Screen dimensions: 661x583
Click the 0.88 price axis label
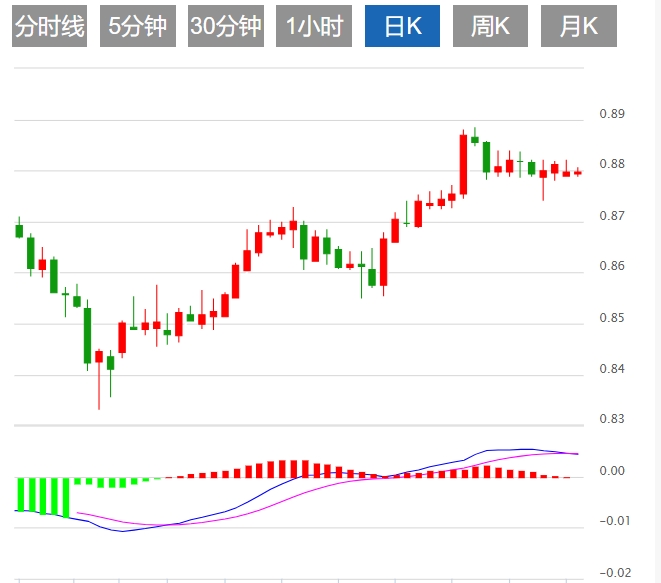612,164
